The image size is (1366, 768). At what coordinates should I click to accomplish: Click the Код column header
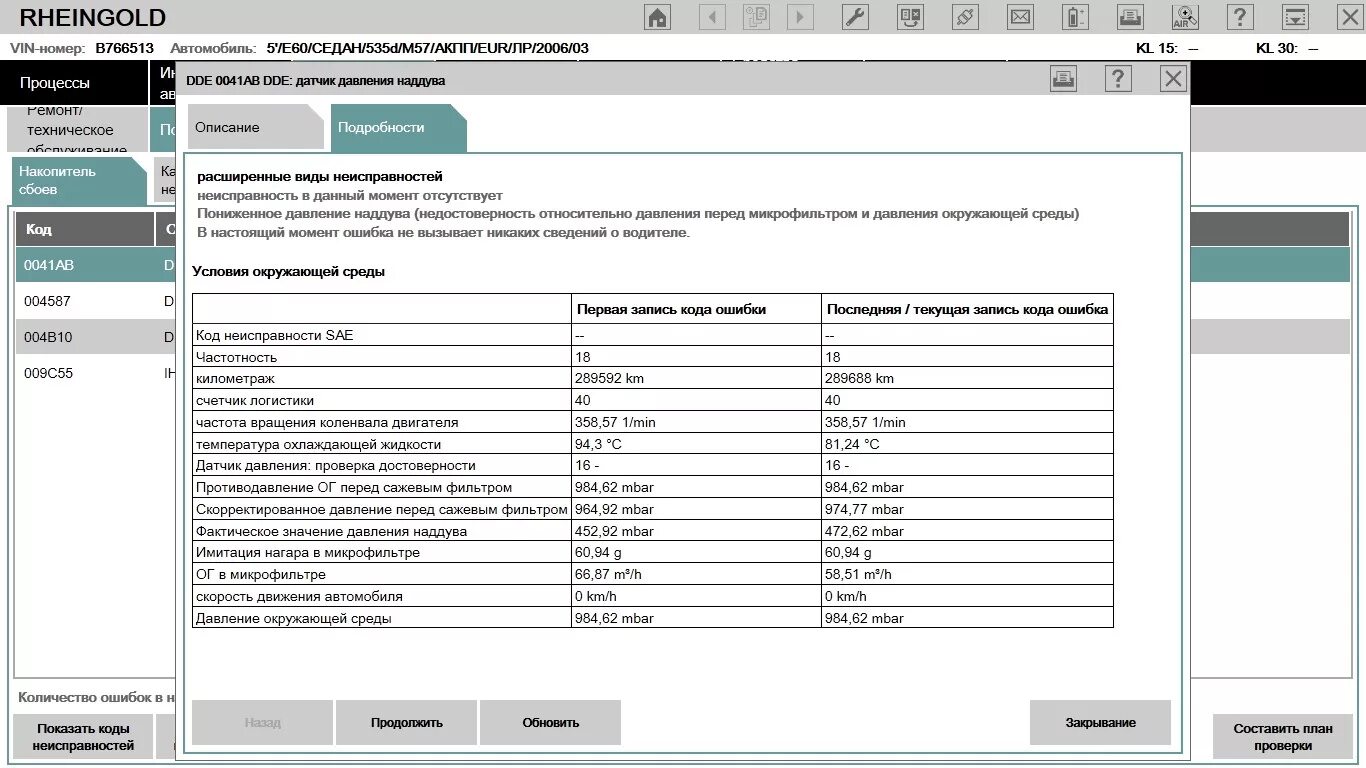85,229
